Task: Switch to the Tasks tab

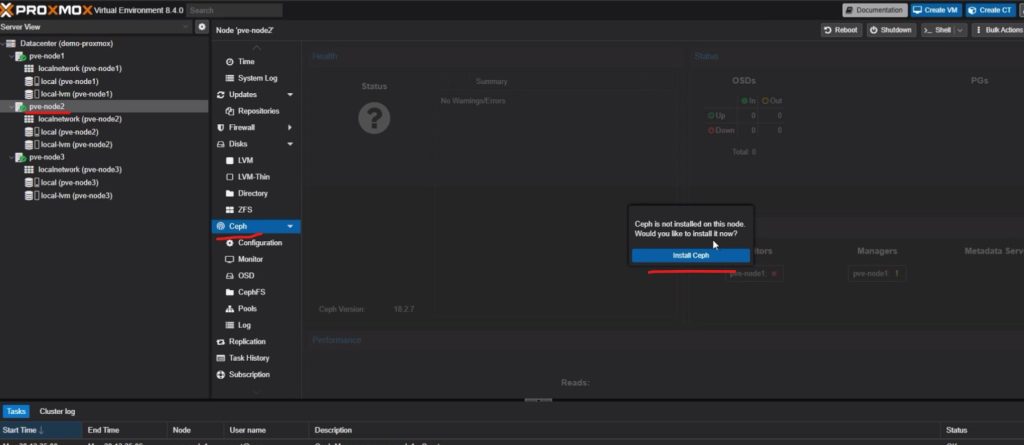Action: coord(16,412)
